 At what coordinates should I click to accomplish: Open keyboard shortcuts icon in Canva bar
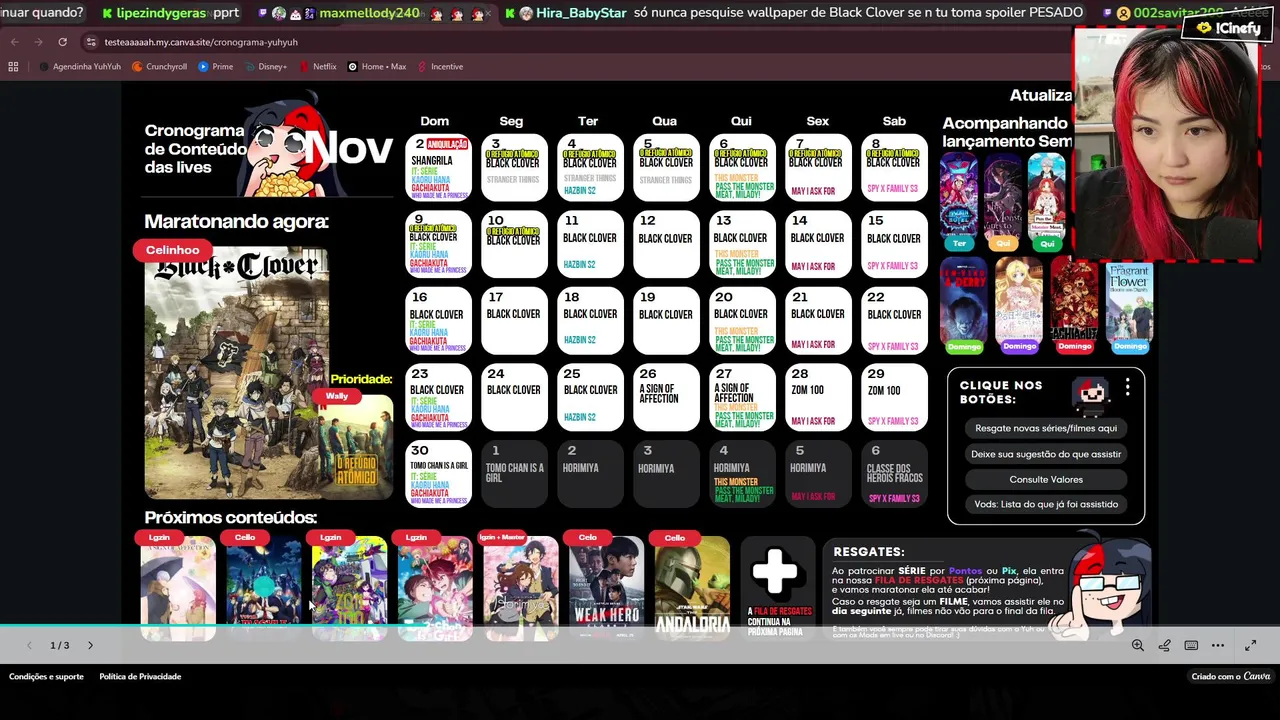1191,645
